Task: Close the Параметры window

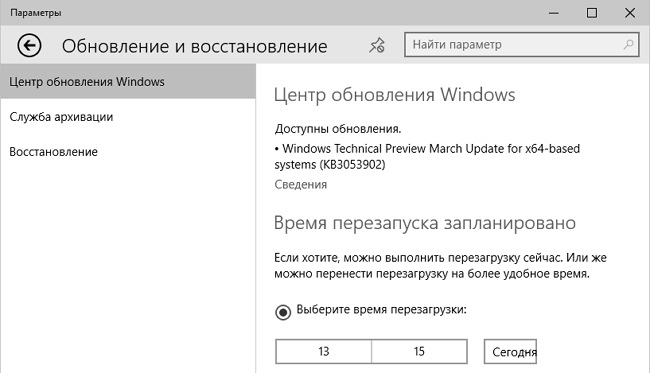Action: [630, 13]
